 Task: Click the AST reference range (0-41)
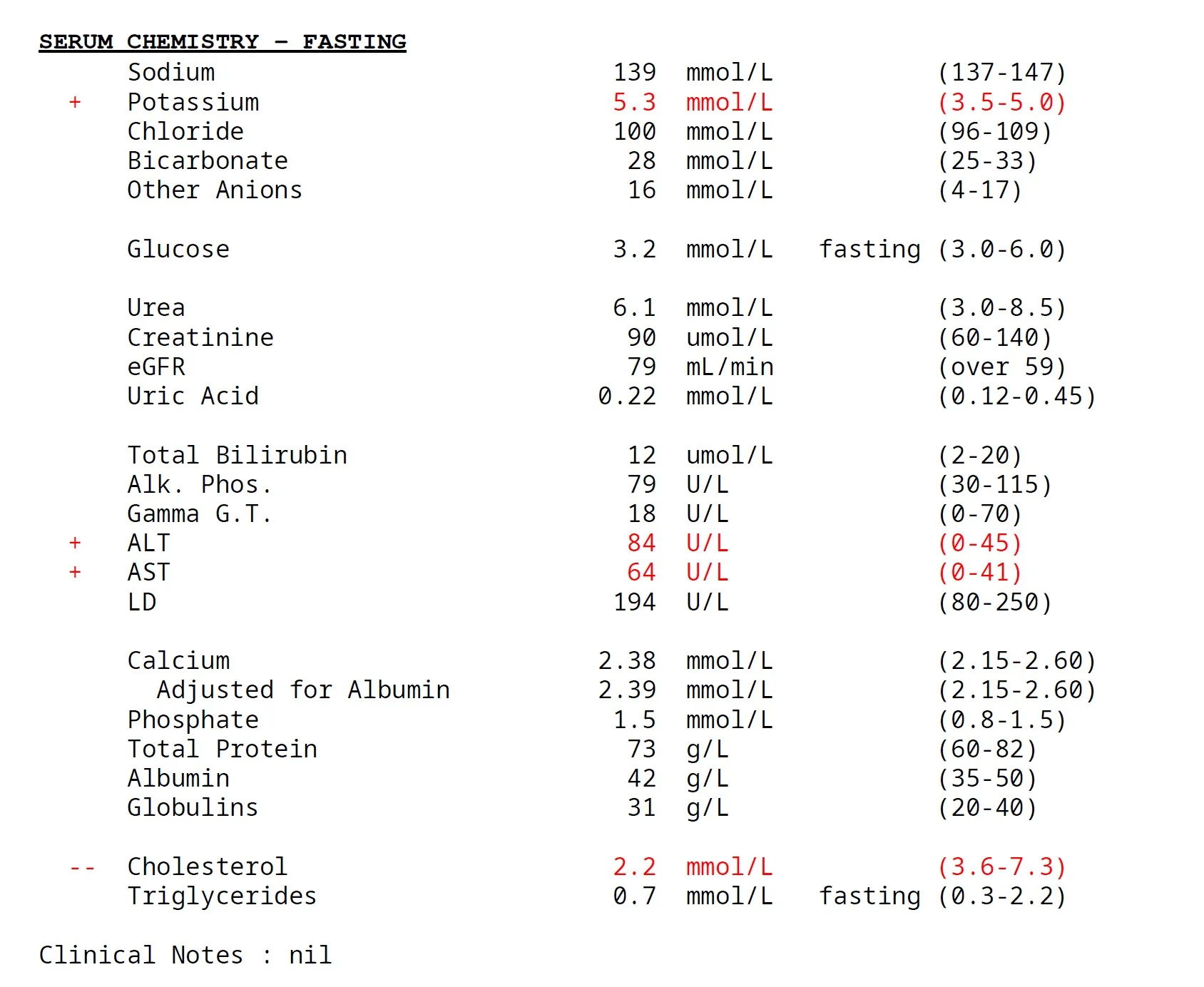pos(979,573)
